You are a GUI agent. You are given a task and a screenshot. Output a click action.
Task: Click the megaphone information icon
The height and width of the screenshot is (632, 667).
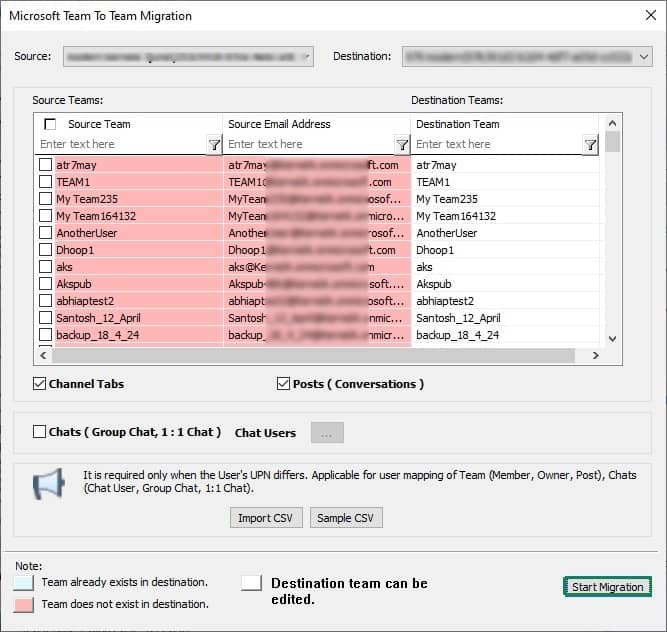point(49,484)
